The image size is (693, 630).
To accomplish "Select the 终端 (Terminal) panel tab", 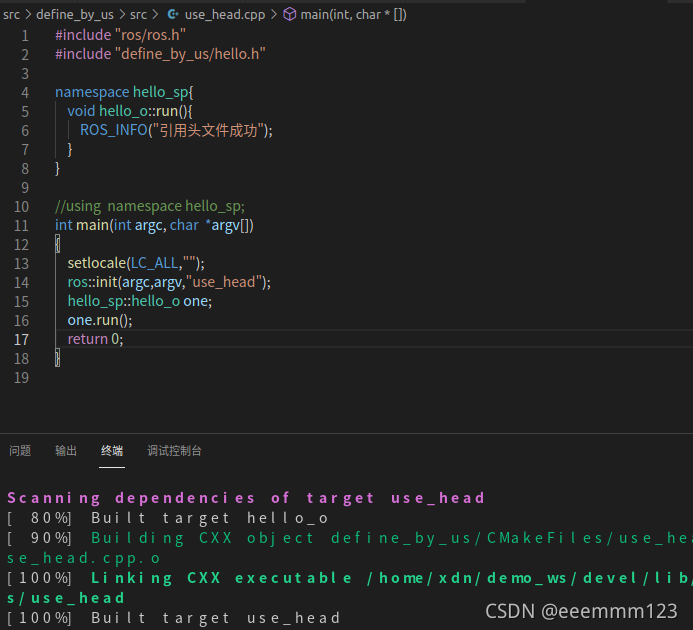I will pos(112,451).
